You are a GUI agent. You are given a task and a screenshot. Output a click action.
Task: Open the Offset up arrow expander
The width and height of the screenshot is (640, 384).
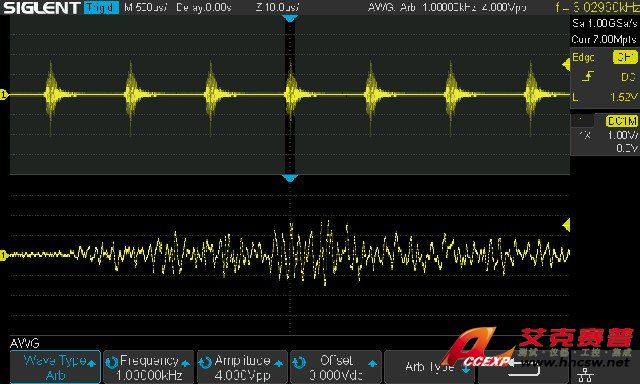pos(372,363)
